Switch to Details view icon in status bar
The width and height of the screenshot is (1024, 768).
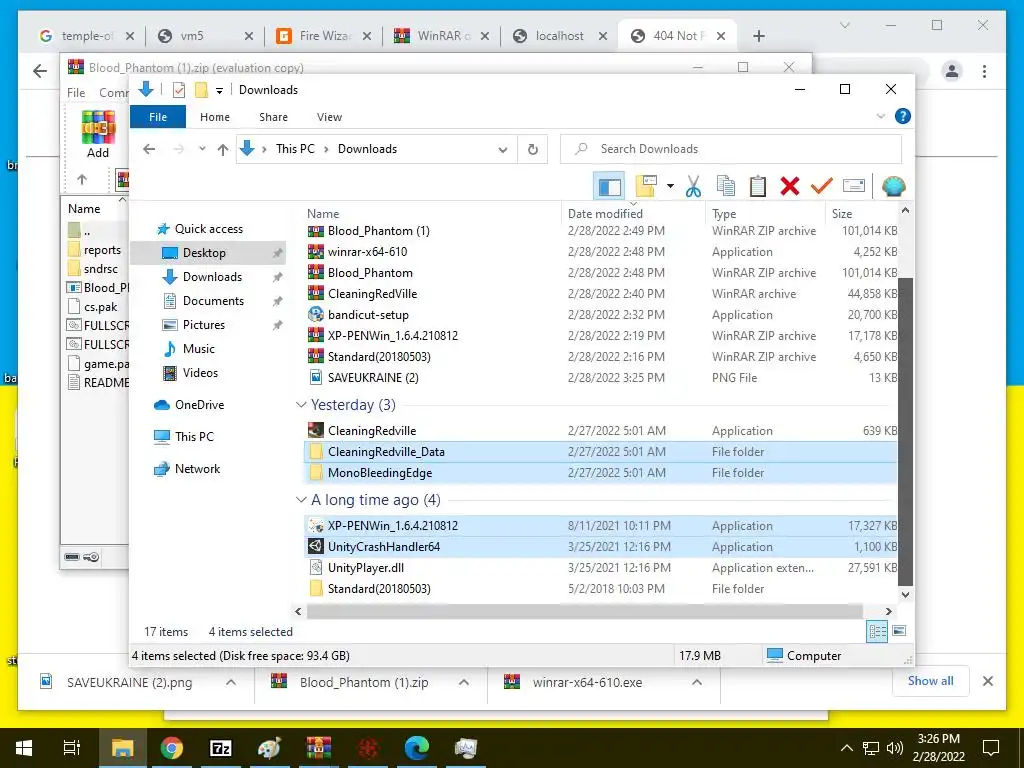pyautogui.click(x=877, y=632)
